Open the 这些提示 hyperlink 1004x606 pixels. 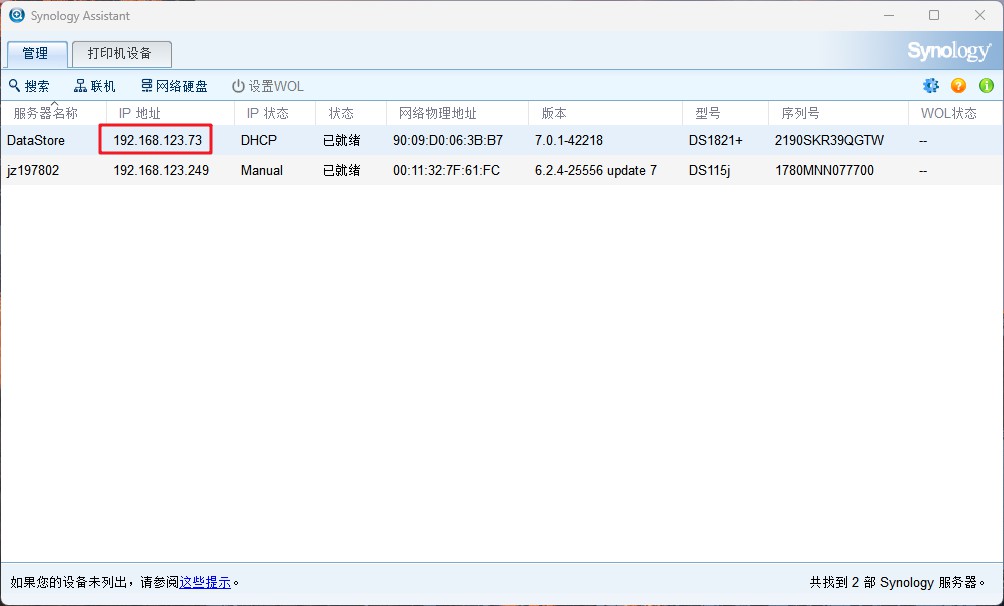tap(205, 582)
